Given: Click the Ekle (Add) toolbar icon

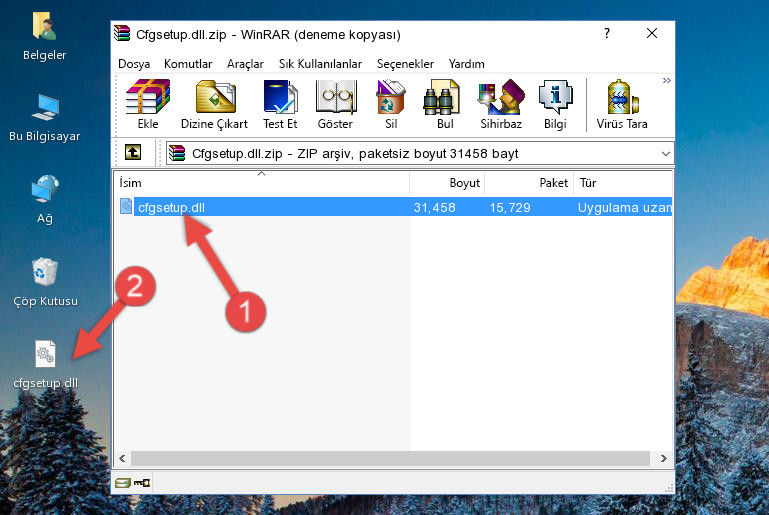Looking at the screenshot, I should (x=148, y=104).
